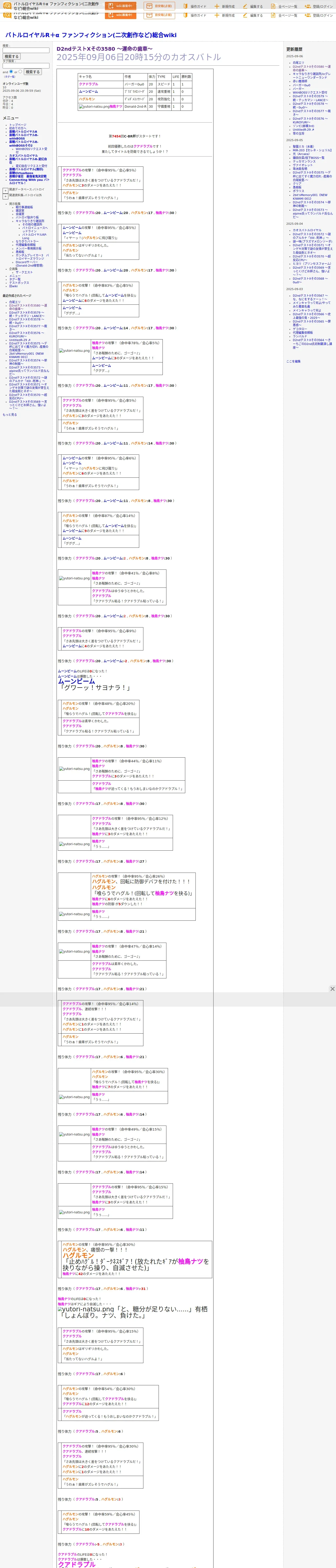
Task: Select the 'or' radio button
Action: [20, 72]
